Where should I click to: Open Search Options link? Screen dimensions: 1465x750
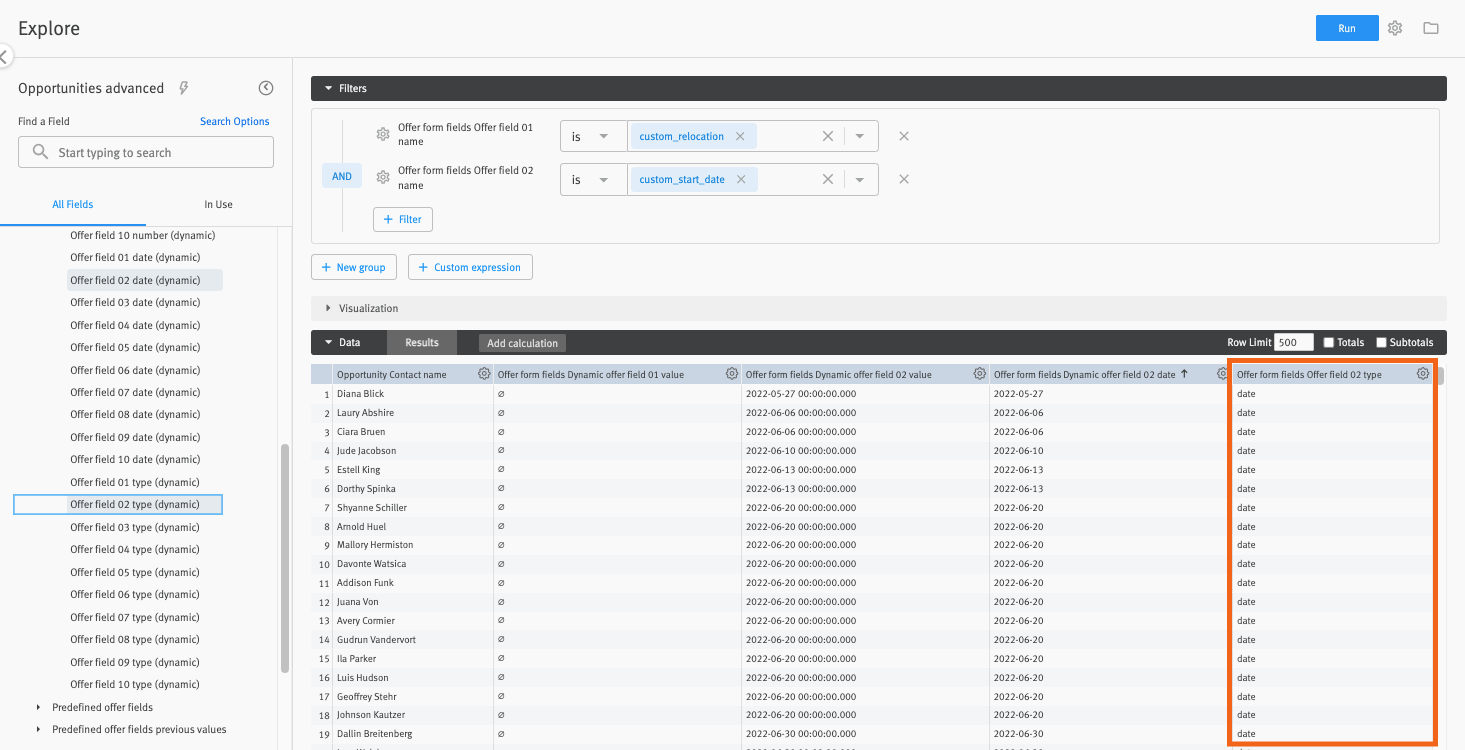click(235, 121)
